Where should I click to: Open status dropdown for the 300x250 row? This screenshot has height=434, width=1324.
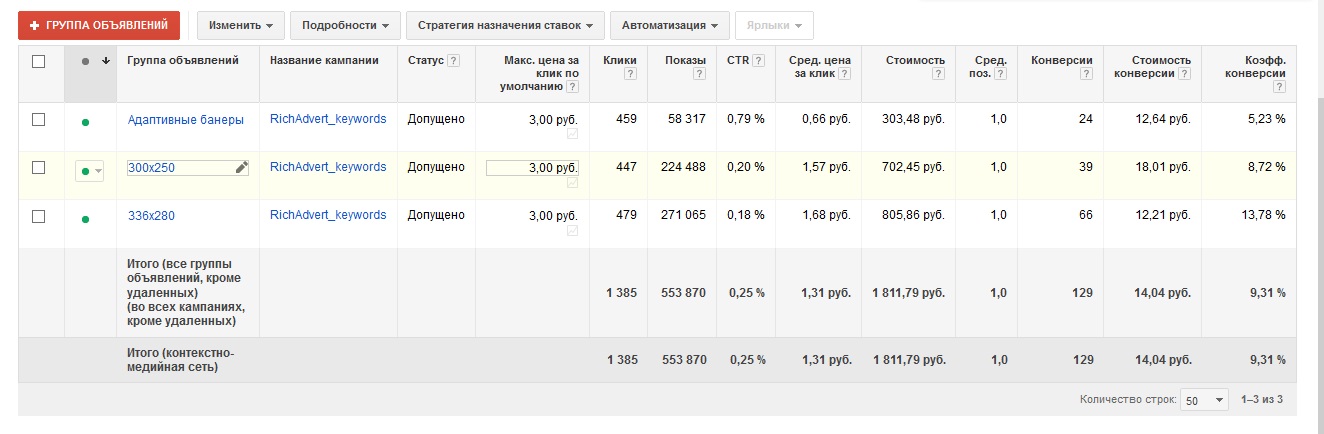[90, 171]
